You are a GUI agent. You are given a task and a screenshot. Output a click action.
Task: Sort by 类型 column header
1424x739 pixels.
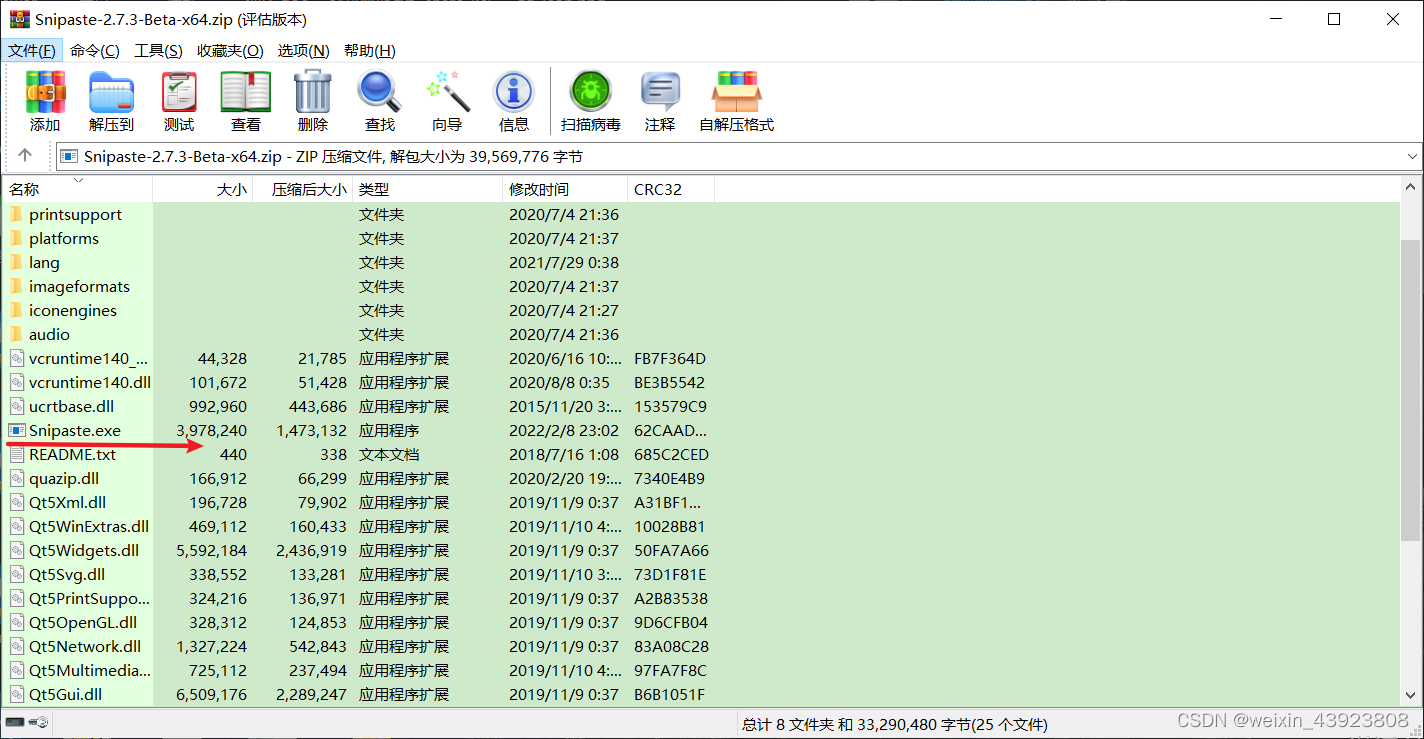click(428, 189)
